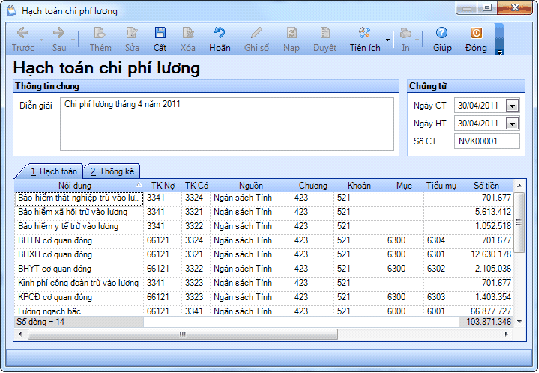539x373 pixels.
Task: Click the Chương column header
Action: click(312, 186)
